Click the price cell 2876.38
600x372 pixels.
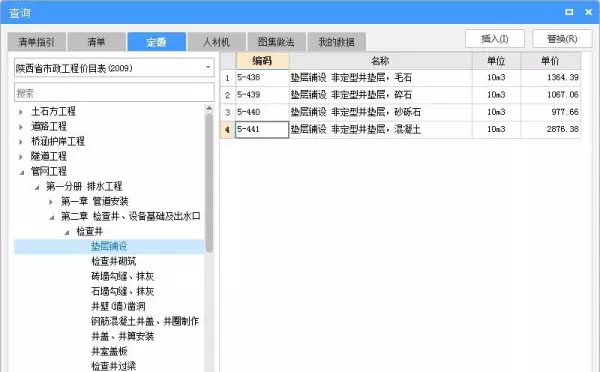coord(551,129)
